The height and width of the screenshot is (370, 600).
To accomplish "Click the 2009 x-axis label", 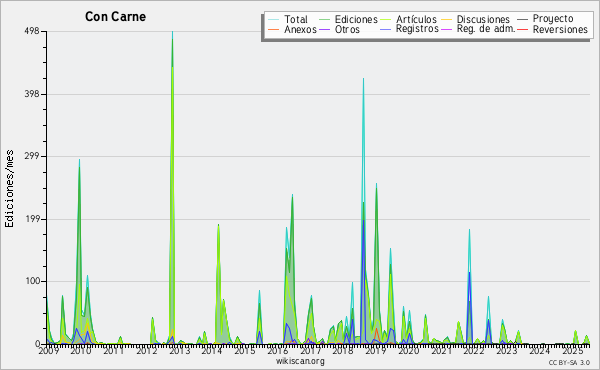I will [49, 351].
